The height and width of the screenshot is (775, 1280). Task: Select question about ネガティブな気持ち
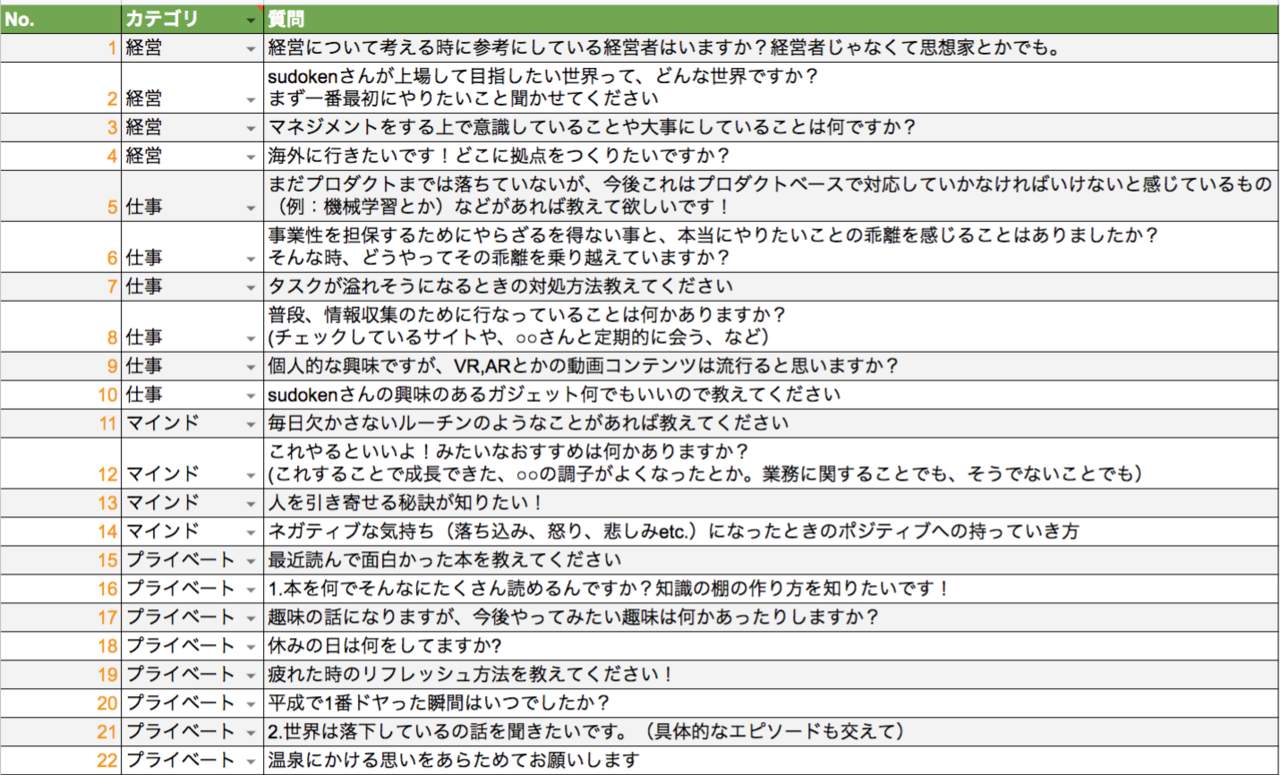(772, 531)
